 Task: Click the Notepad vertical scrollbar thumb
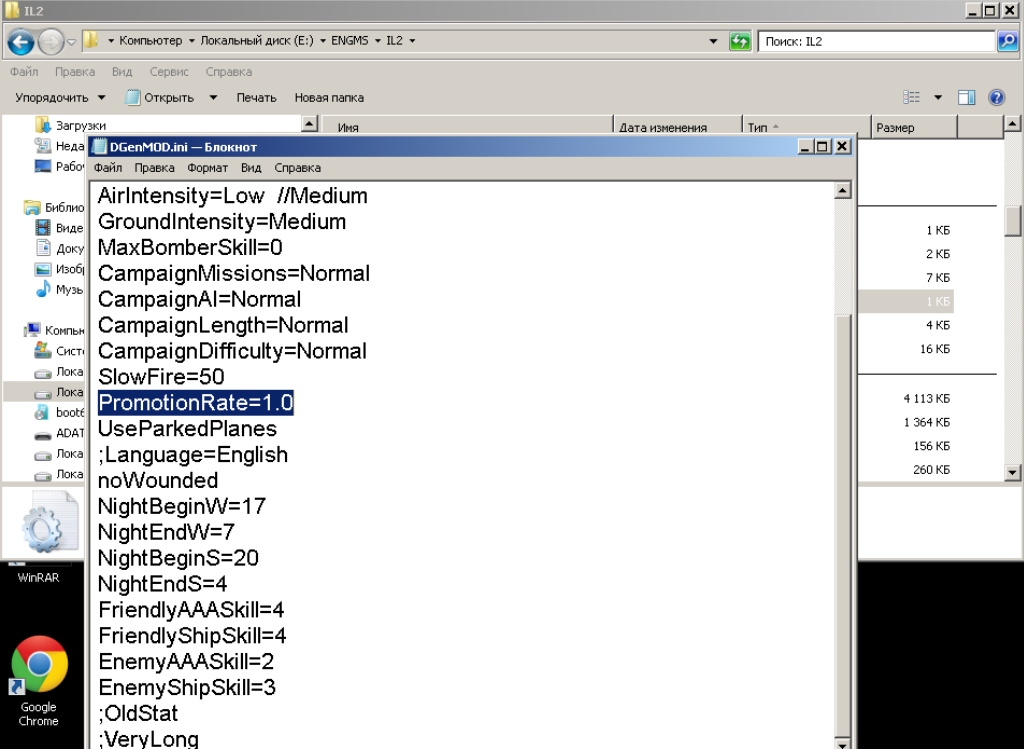(x=843, y=526)
